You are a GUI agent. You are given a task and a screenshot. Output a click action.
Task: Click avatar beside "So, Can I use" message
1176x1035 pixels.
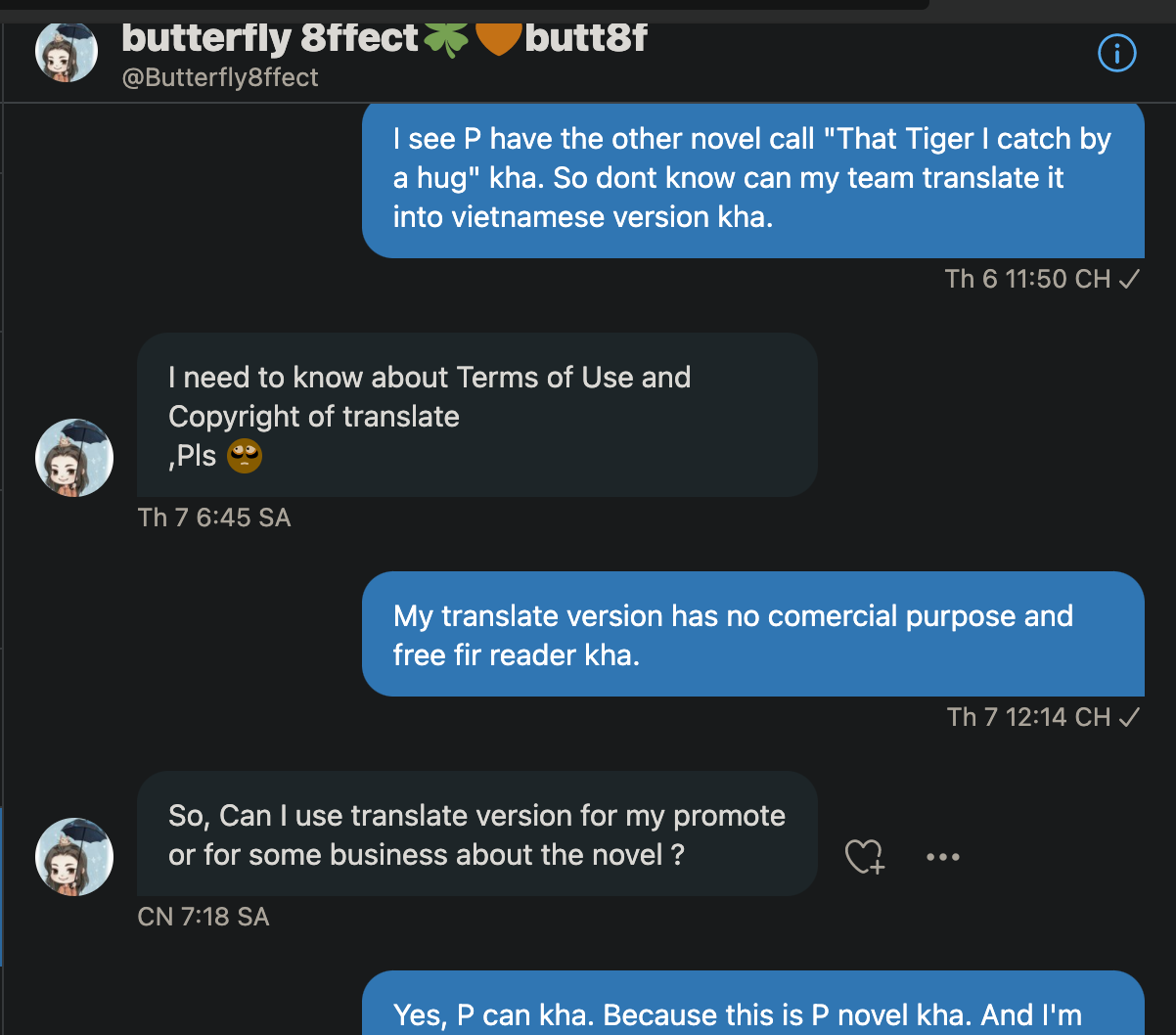coord(74,857)
